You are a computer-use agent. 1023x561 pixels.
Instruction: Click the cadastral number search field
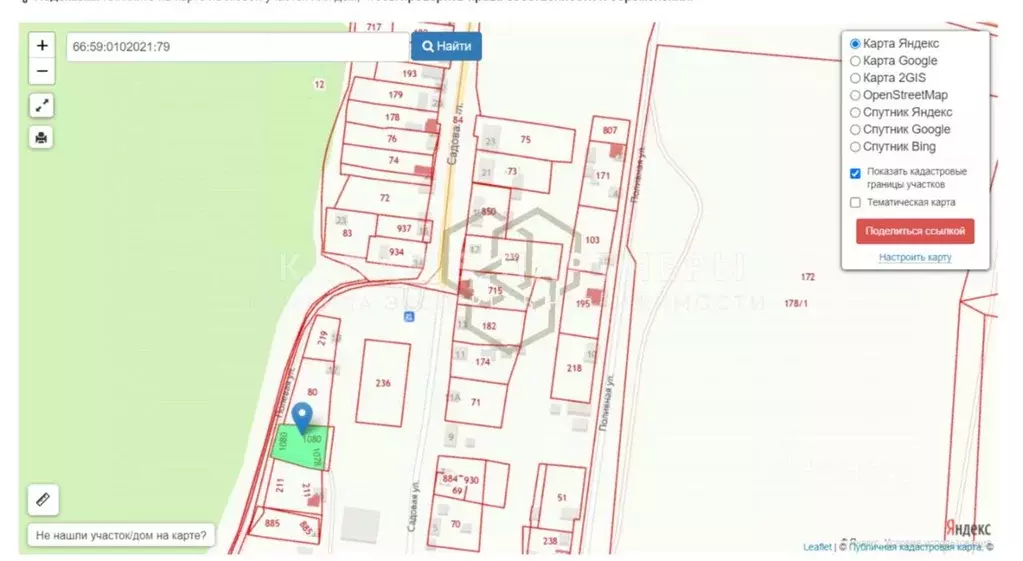pyautogui.click(x=238, y=47)
